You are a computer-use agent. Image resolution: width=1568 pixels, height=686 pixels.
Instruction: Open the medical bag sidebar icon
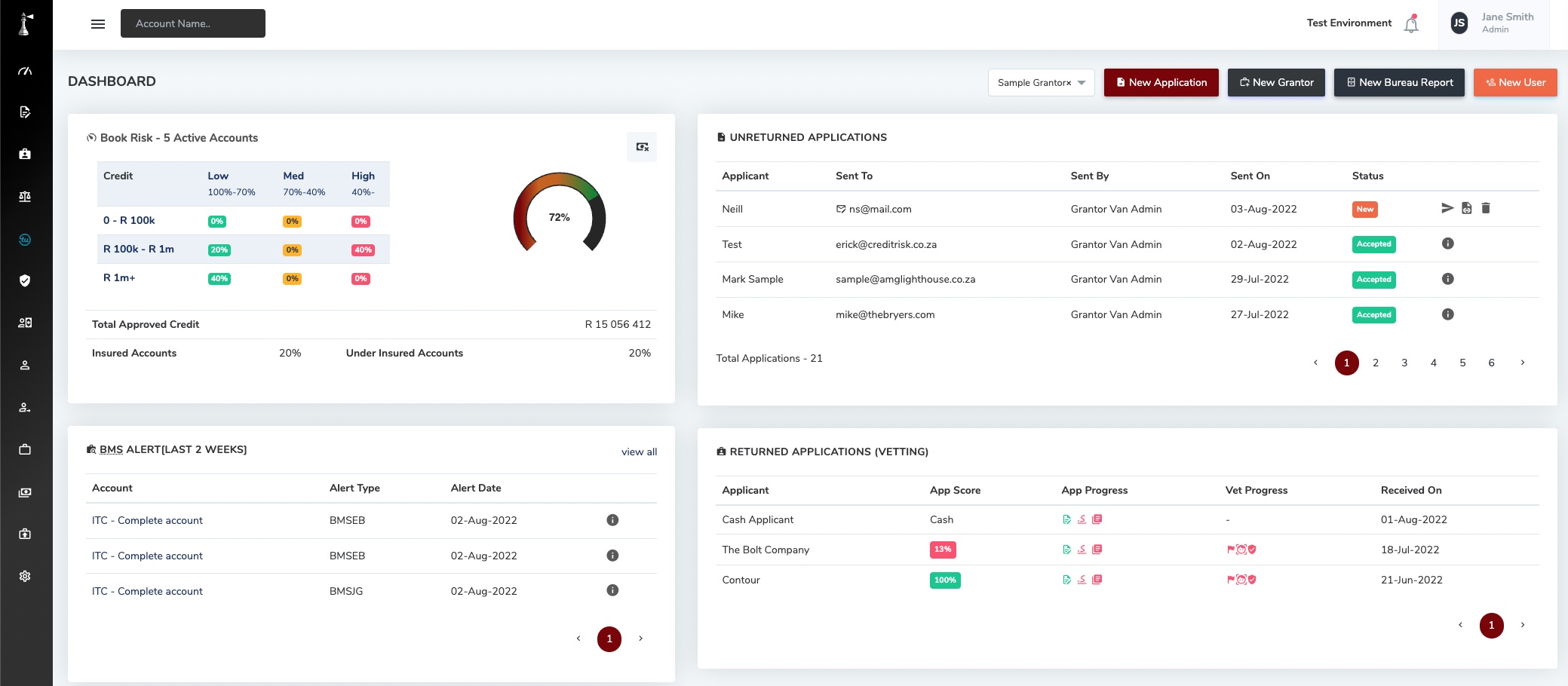pos(25,534)
